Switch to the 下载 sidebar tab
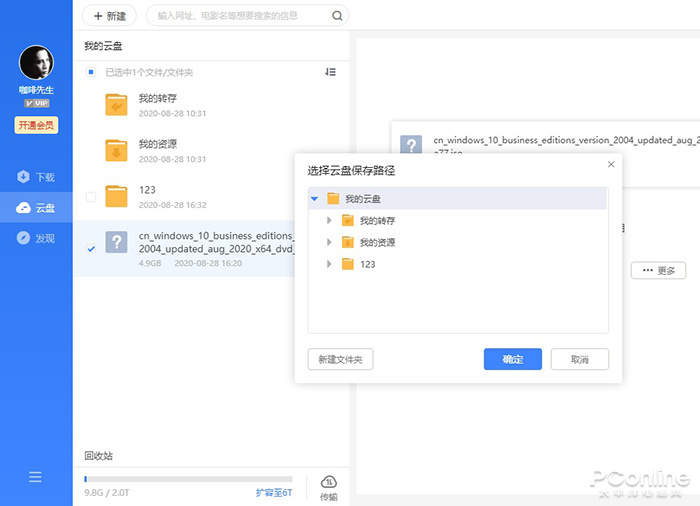 (36, 177)
